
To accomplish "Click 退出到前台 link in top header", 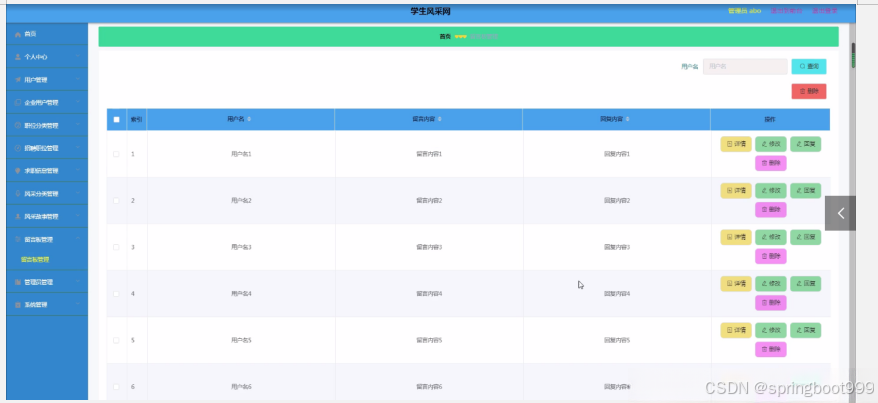I will (786, 11).
